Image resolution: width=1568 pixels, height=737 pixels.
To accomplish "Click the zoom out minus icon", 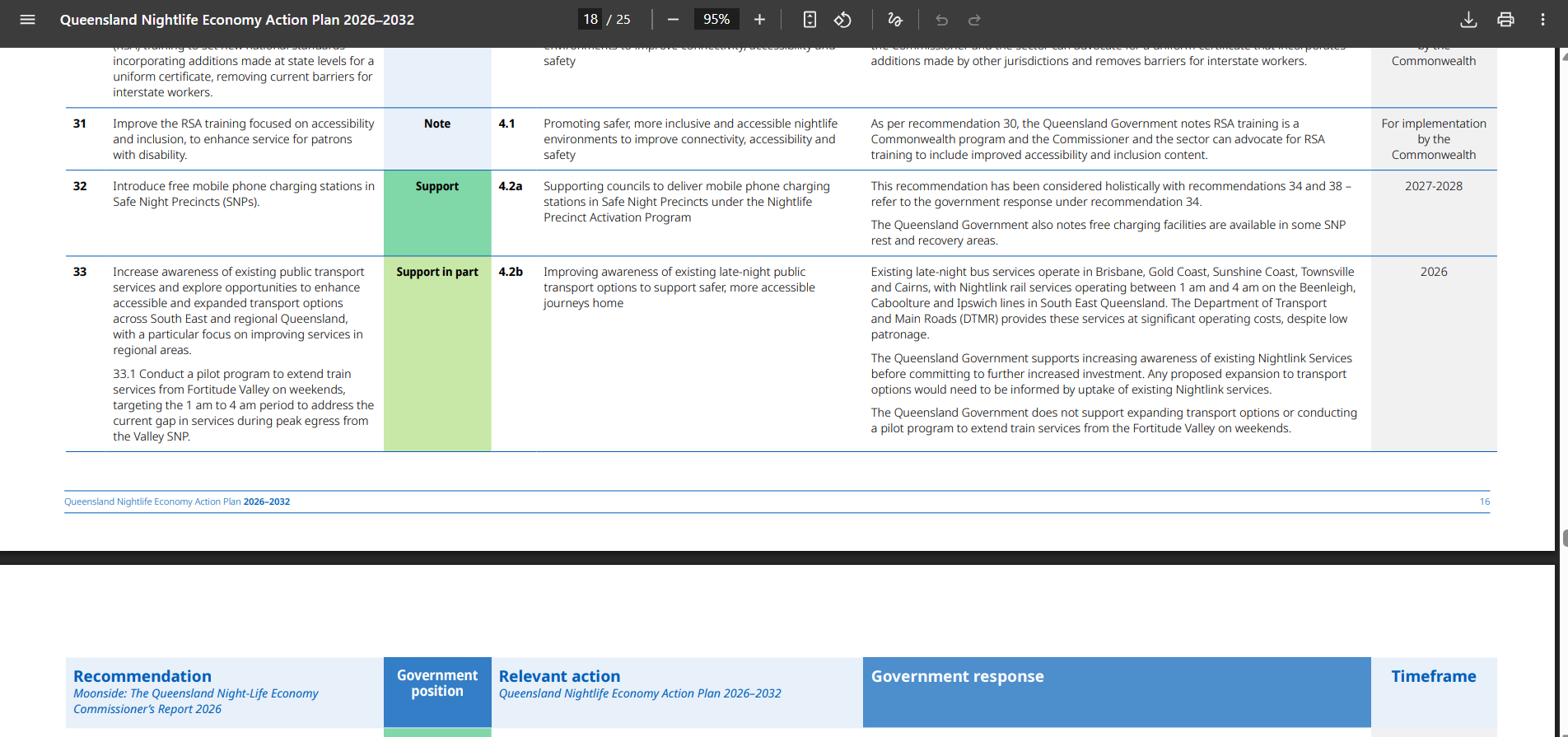I will click(x=673, y=20).
